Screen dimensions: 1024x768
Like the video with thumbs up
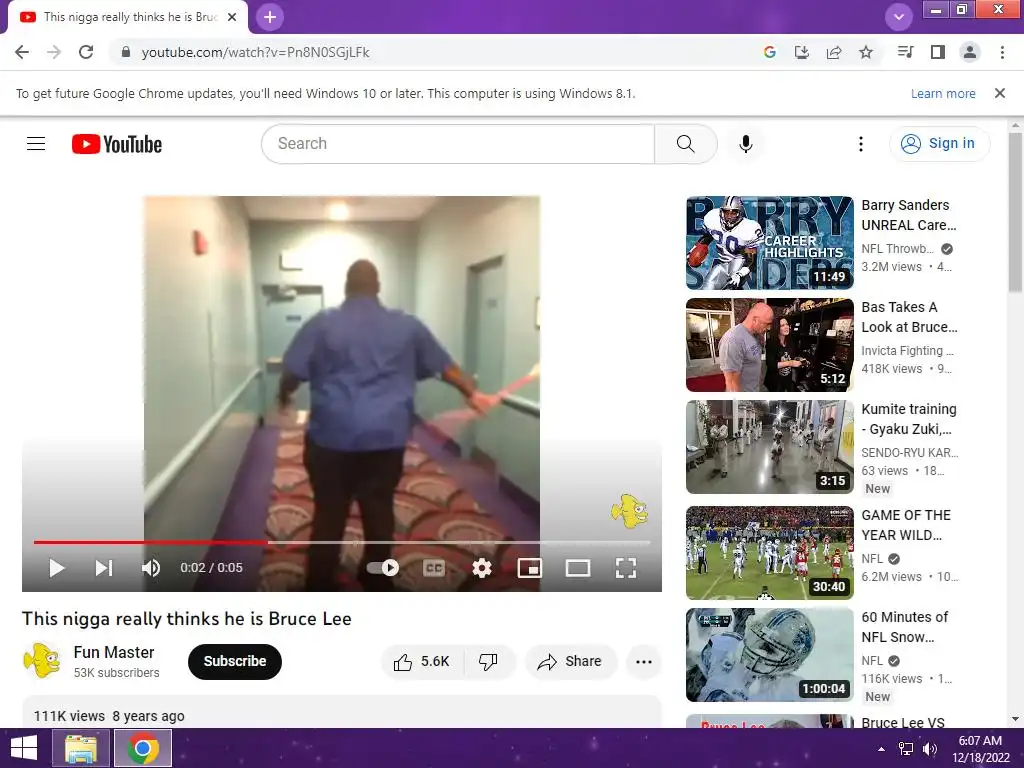pos(422,662)
